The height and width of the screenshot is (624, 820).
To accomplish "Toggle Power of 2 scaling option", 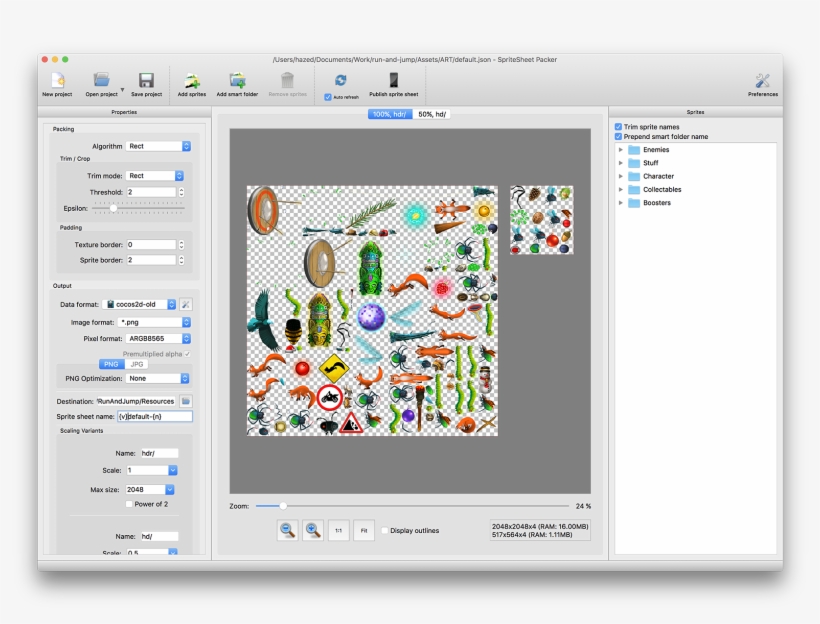I will click(128, 505).
